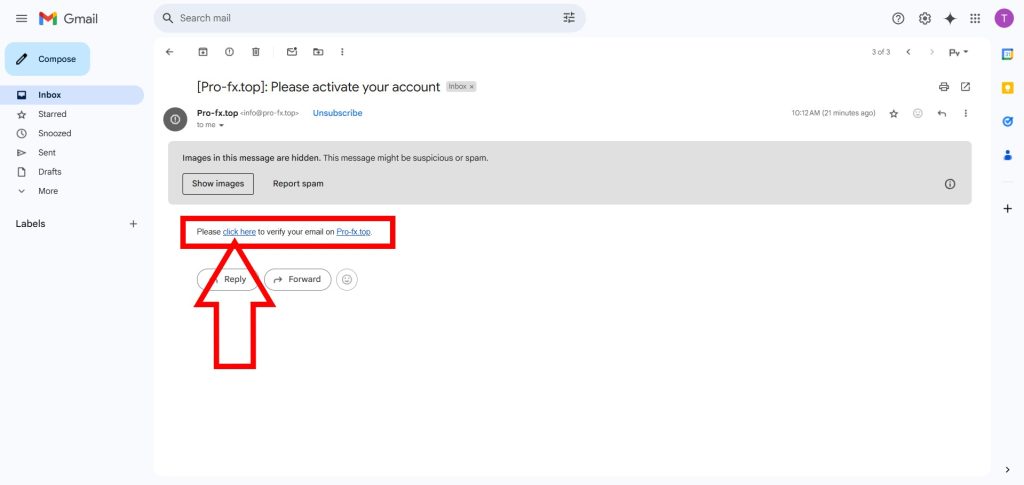Image resolution: width=1024 pixels, height=485 pixels.
Task: Show search options slider icon
Action: (569, 18)
